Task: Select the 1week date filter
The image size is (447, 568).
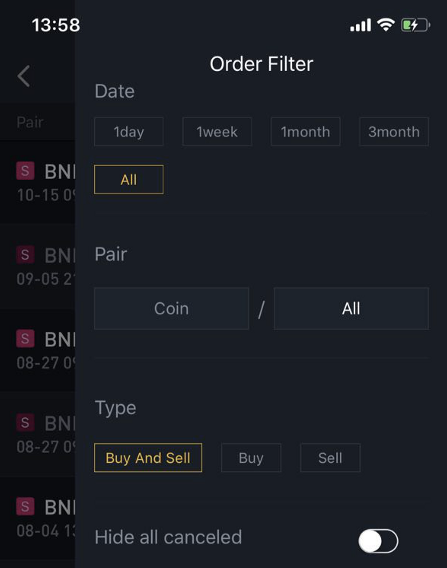Action: pyautogui.click(x=217, y=131)
